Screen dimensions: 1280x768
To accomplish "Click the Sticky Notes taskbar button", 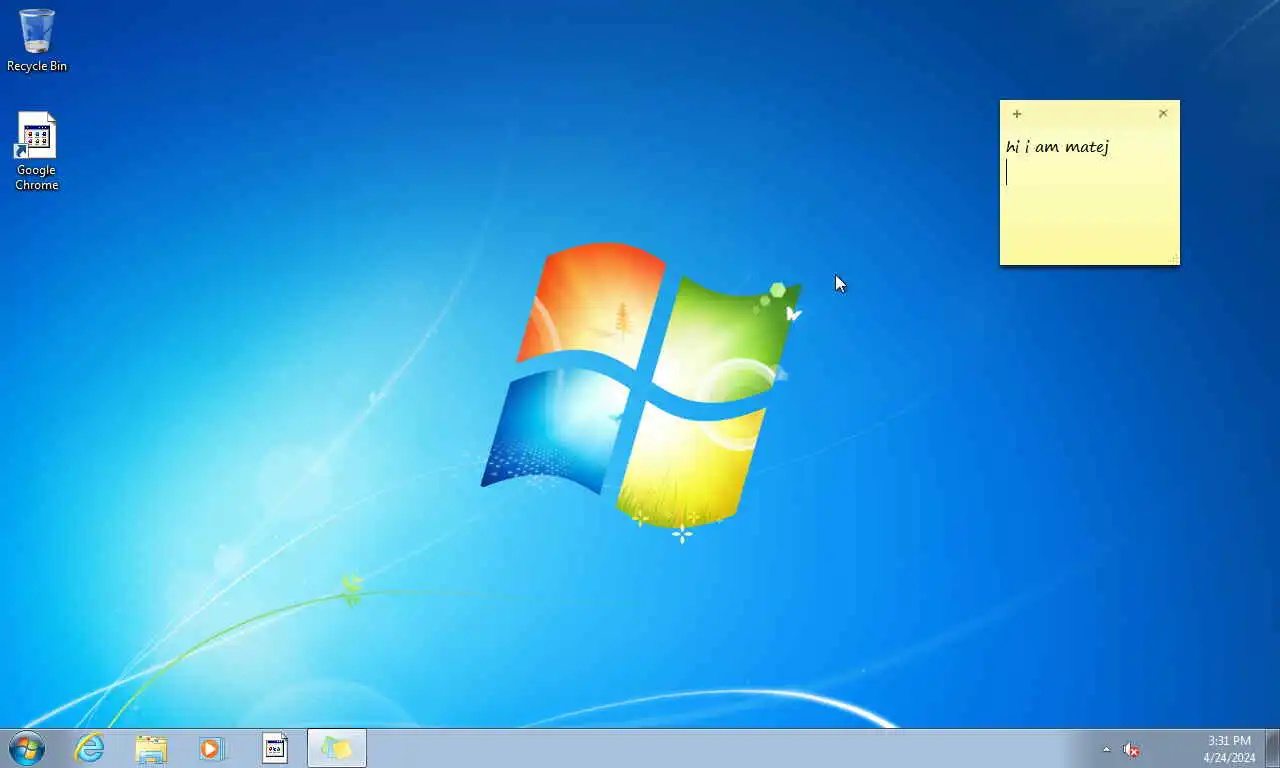I will (337, 748).
